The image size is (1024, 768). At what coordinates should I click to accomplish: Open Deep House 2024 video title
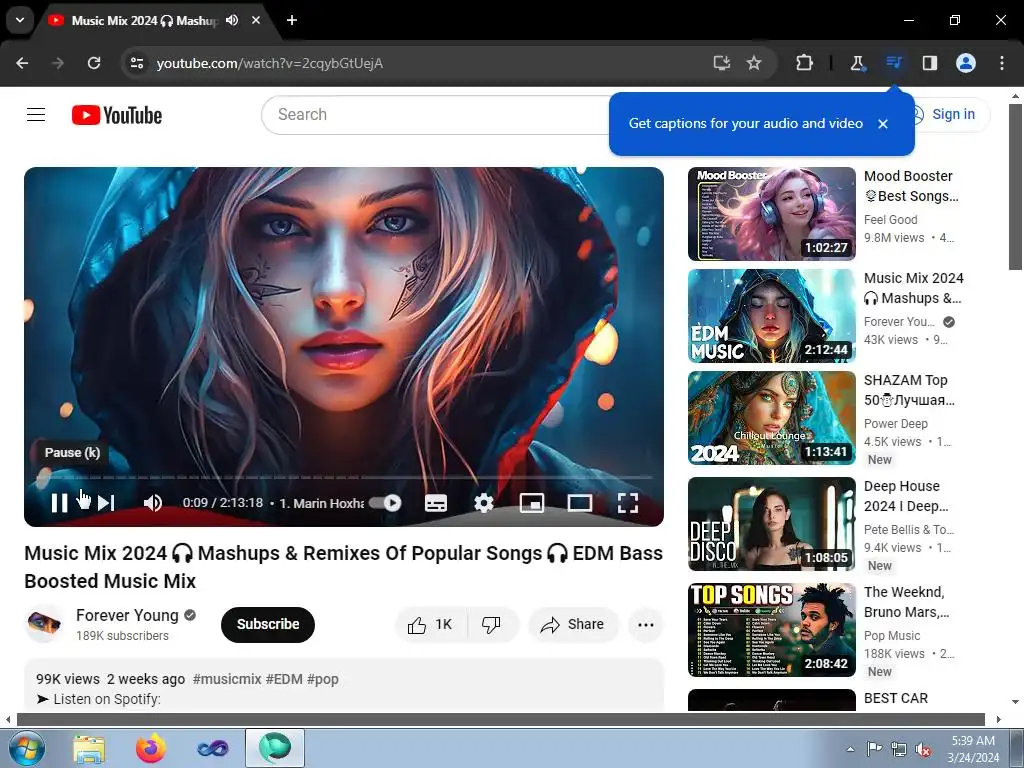click(906, 496)
